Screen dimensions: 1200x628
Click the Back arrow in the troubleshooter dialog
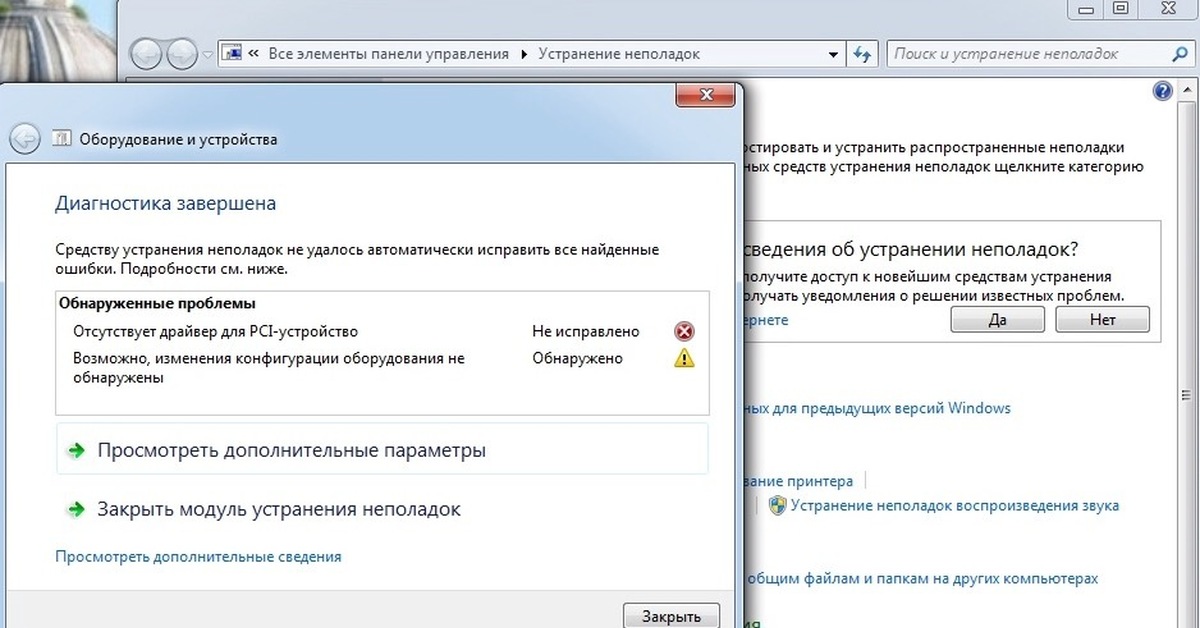coord(25,139)
